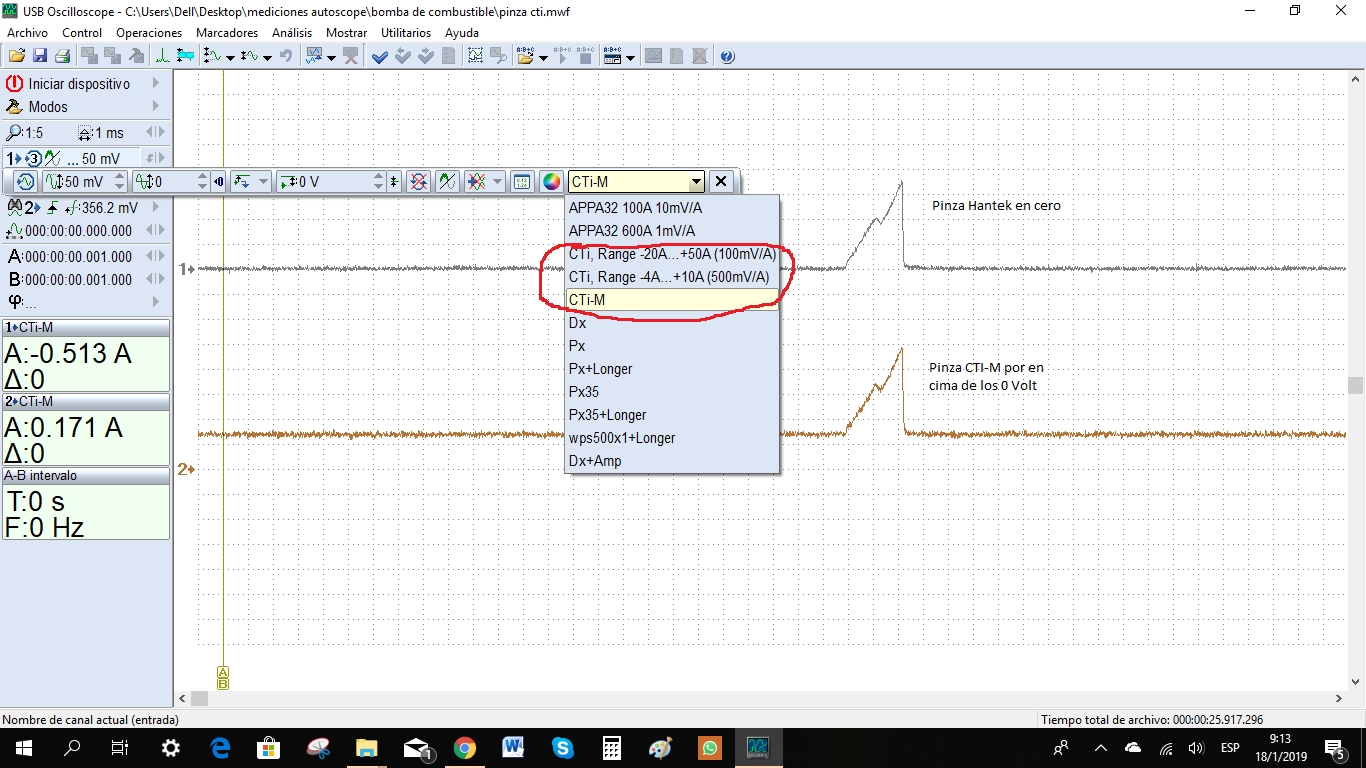Click the open file folder icon
Viewport: 1366px width, 768px height.
(17, 57)
